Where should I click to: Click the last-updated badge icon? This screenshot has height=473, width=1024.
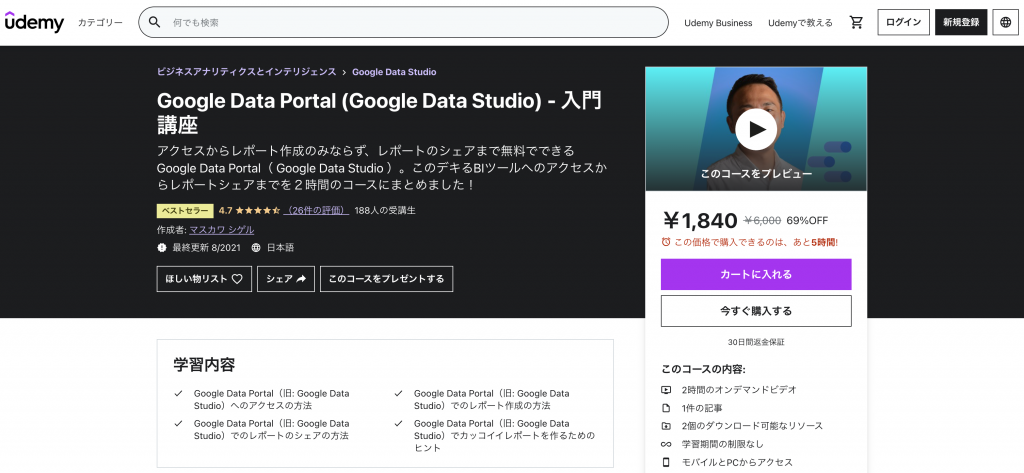[x=162, y=248]
